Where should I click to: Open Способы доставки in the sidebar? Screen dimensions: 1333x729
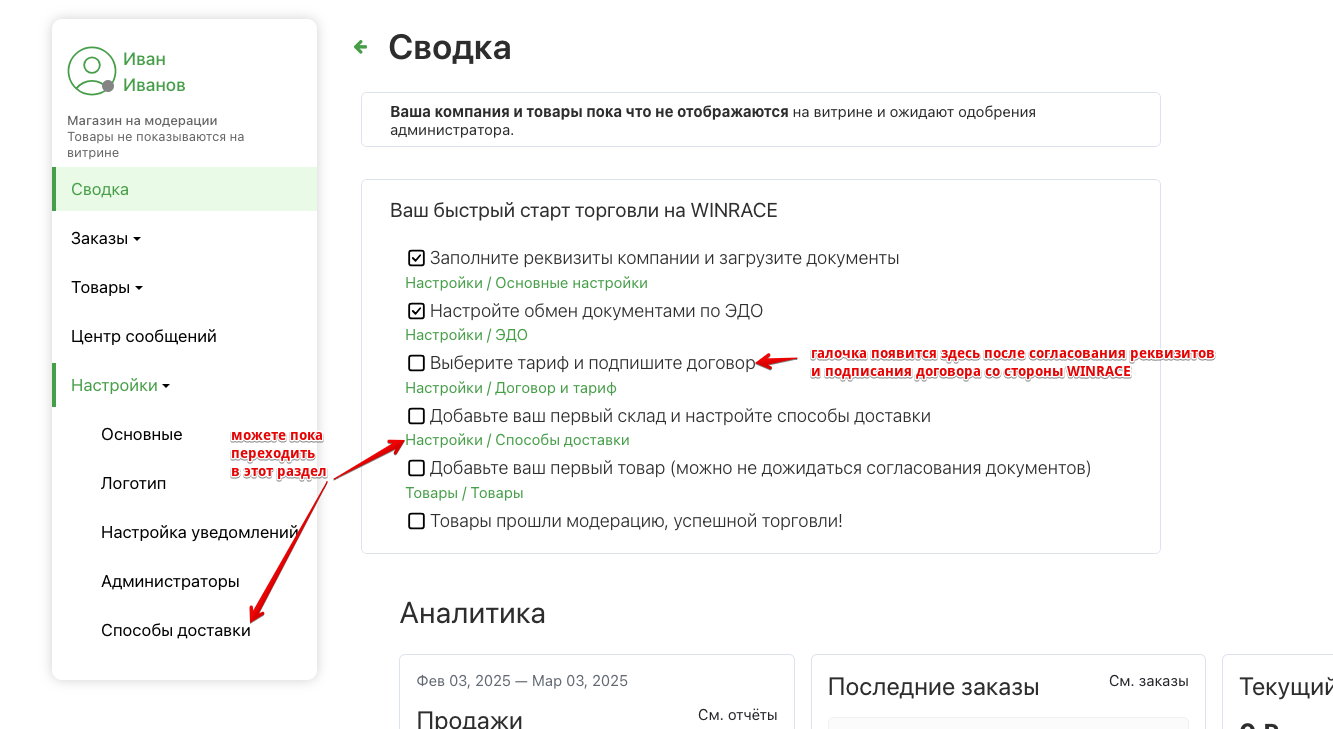(176, 630)
